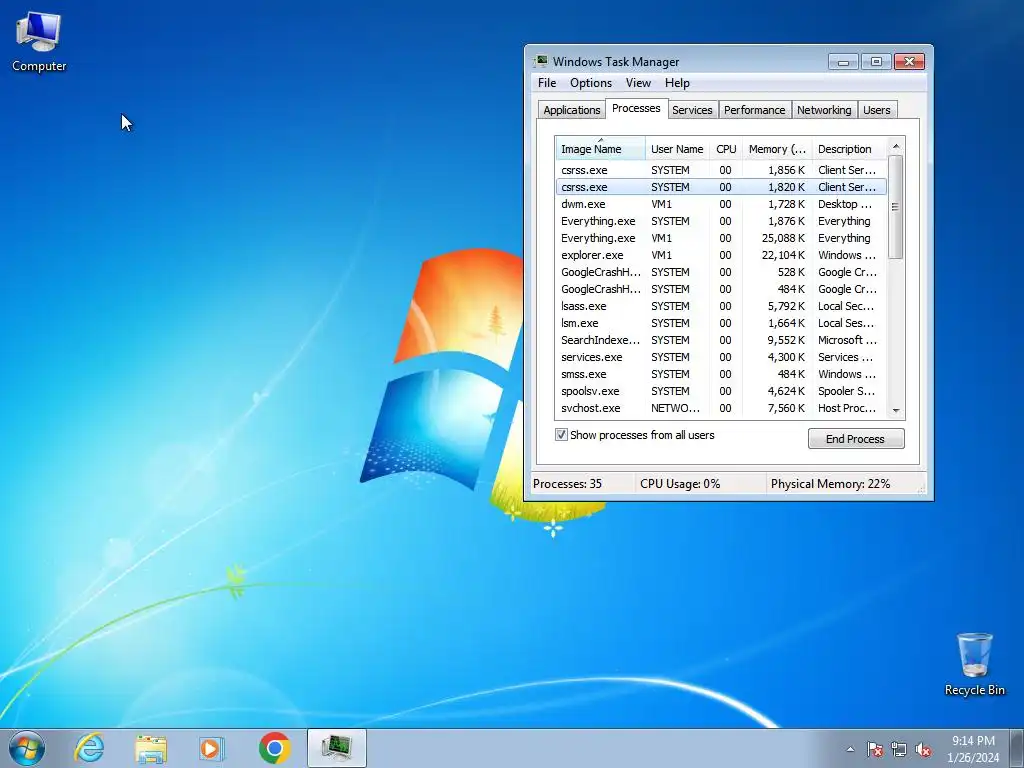Show hidden system tray icons
1024x768 pixels.
[850, 749]
